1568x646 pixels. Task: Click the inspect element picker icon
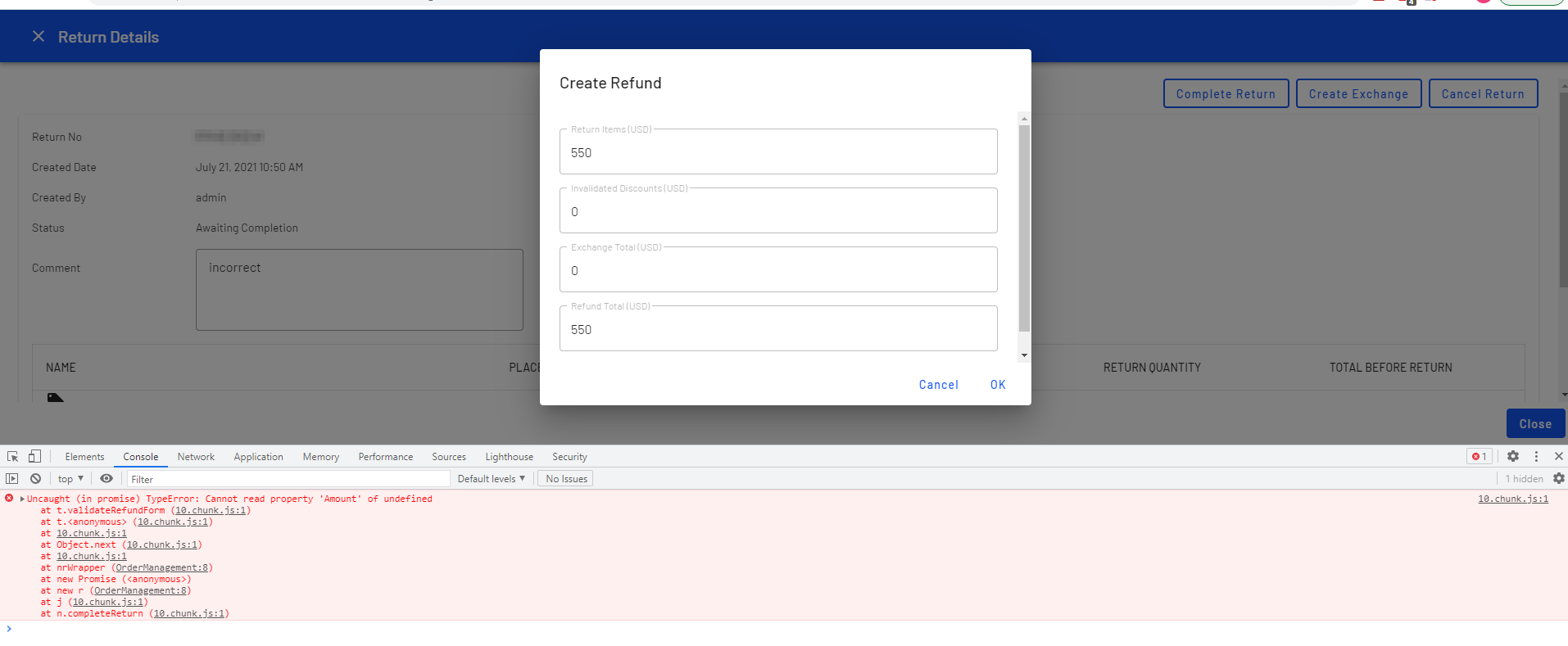coord(13,457)
